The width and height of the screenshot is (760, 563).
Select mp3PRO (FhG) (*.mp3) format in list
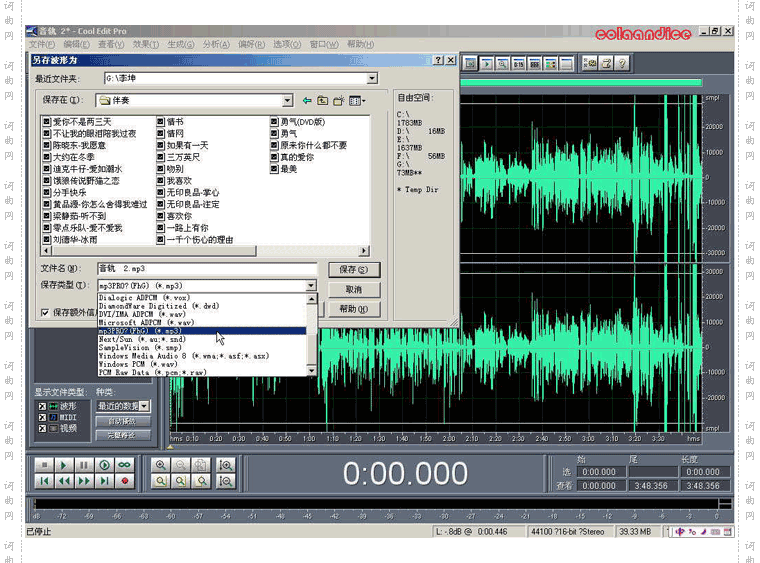[202, 331]
